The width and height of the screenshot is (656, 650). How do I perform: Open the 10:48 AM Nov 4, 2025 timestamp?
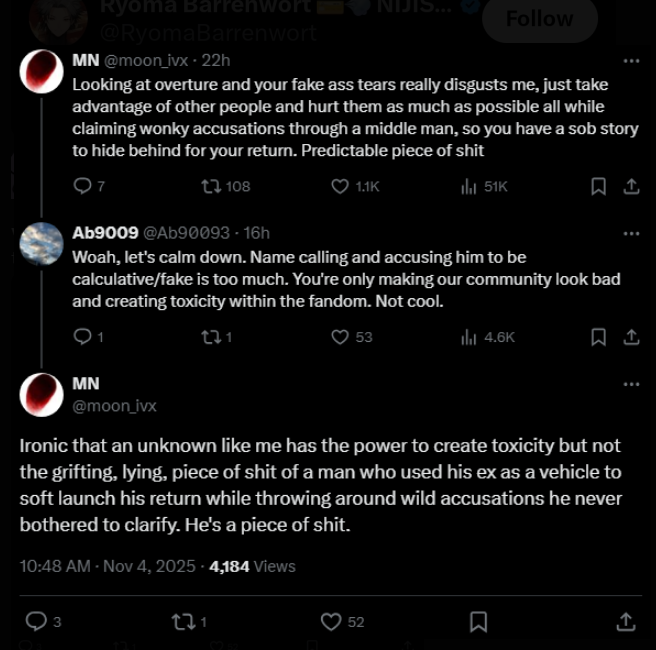[107, 566]
